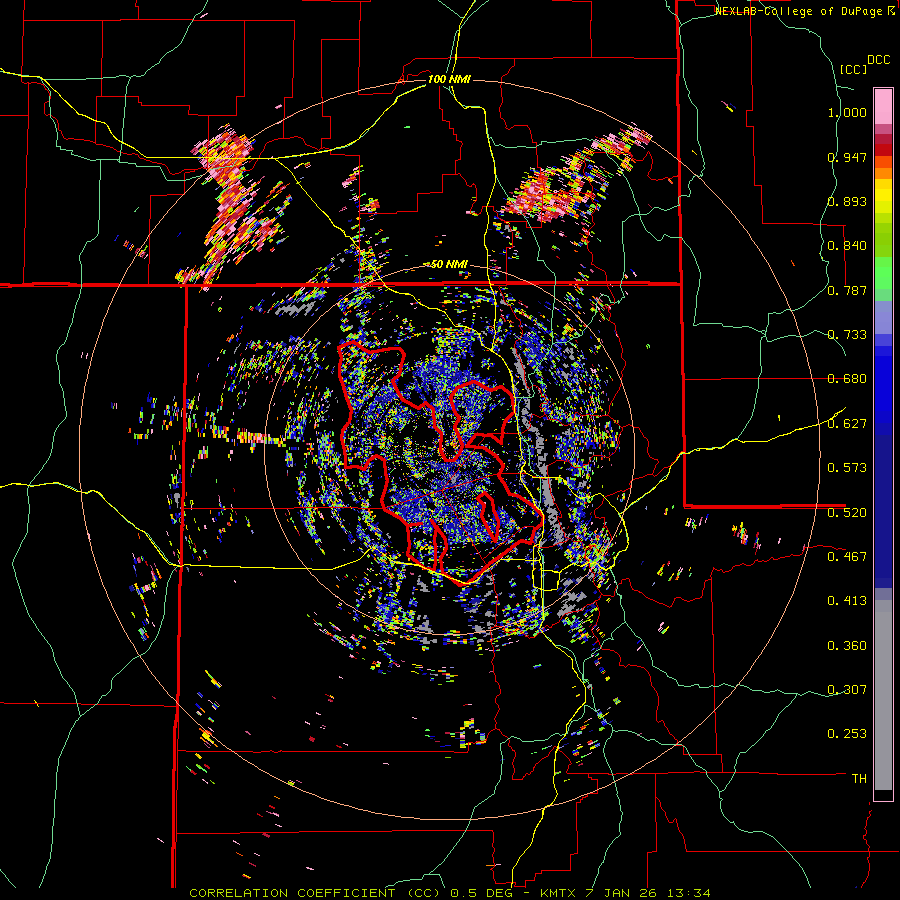This screenshot has width=900, height=900.
Task: Click the 0.680 legend value
Action: (847, 379)
